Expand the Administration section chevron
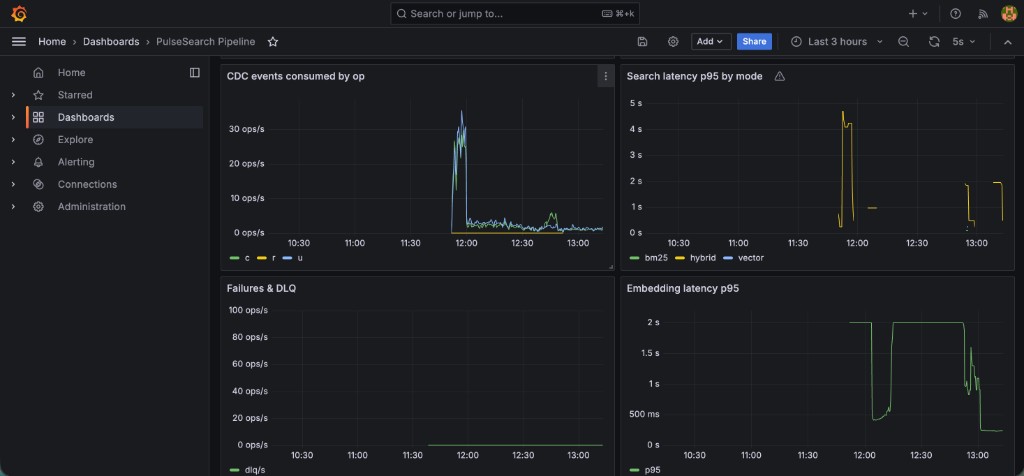Image resolution: width=1024 pixels, height=476 pixels. (13, 206)
